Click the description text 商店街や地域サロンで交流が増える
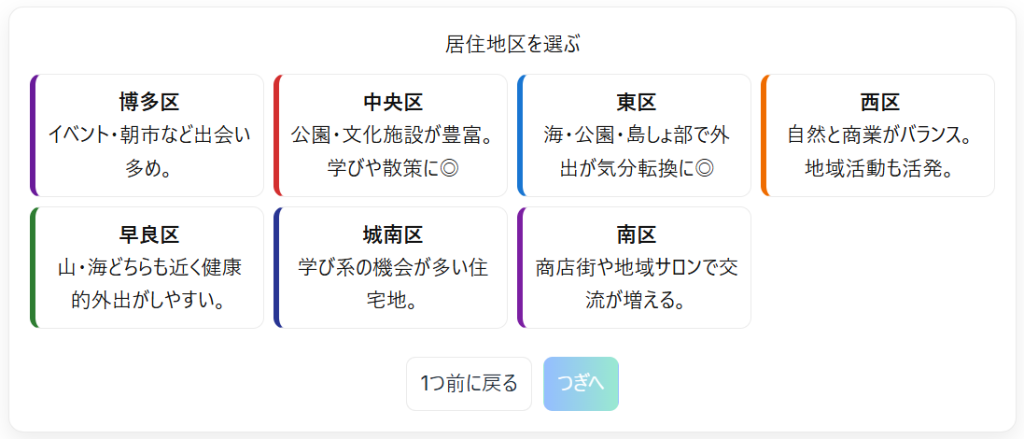The height and width of the screenshot is (439, 1024). (635, 283)
